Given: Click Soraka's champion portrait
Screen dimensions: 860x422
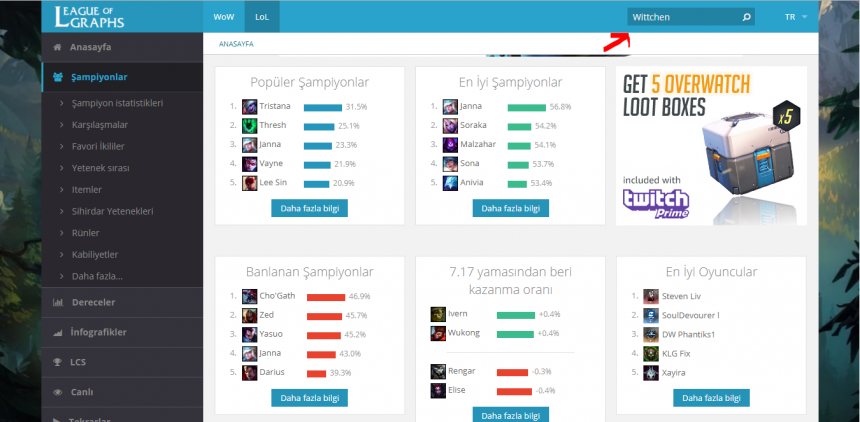Looking at the screenshot, I should [x=450, y=126].
